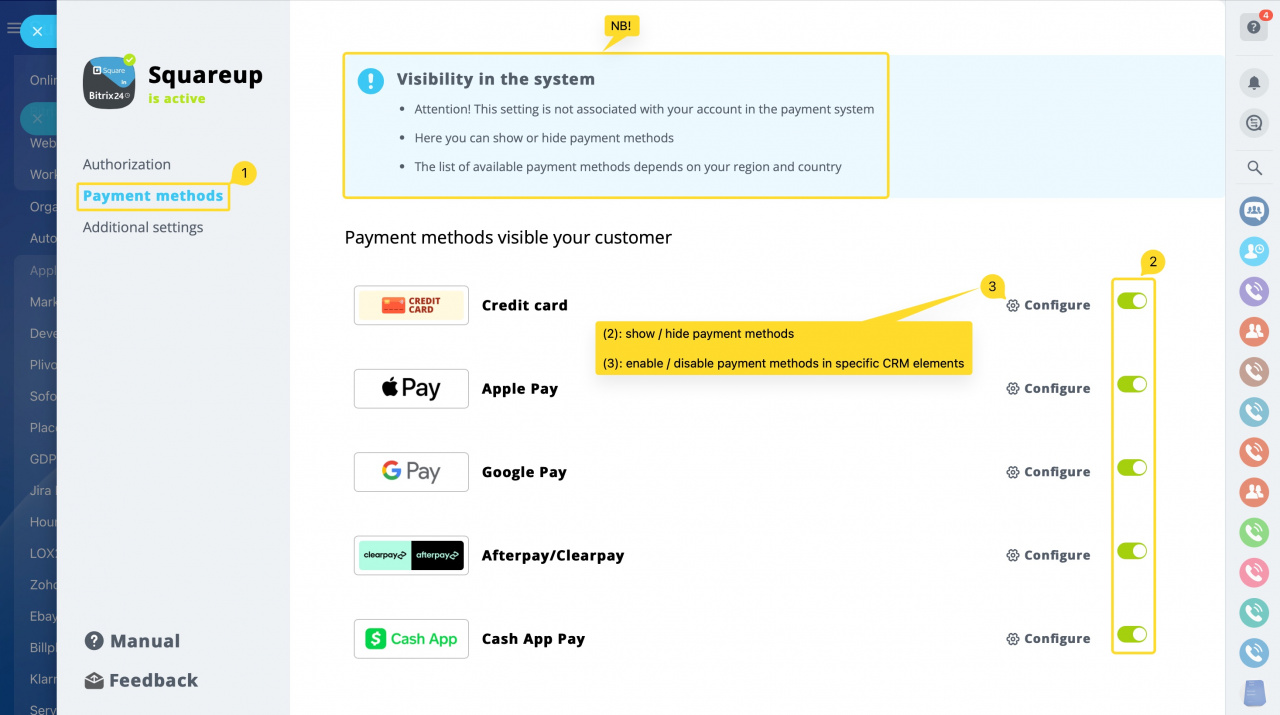The height and width of the screenshot is (715, 1280).
Task: Switch off the Cash App Pay toggle
Action: tap(1132, 634)
